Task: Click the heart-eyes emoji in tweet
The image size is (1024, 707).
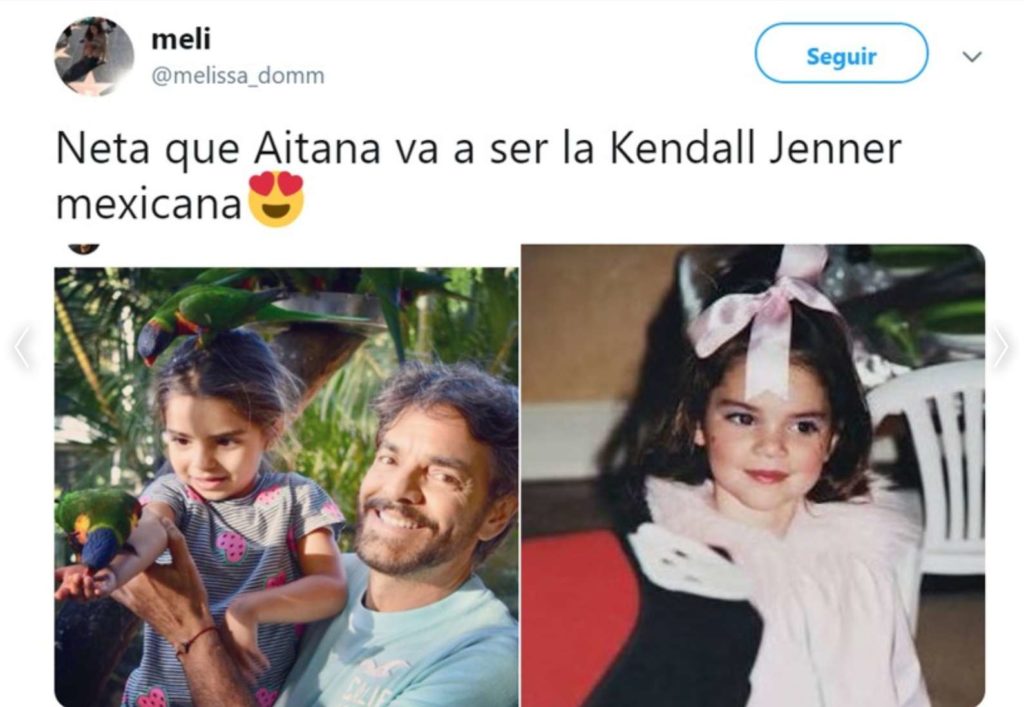Action: pos(277,199)
